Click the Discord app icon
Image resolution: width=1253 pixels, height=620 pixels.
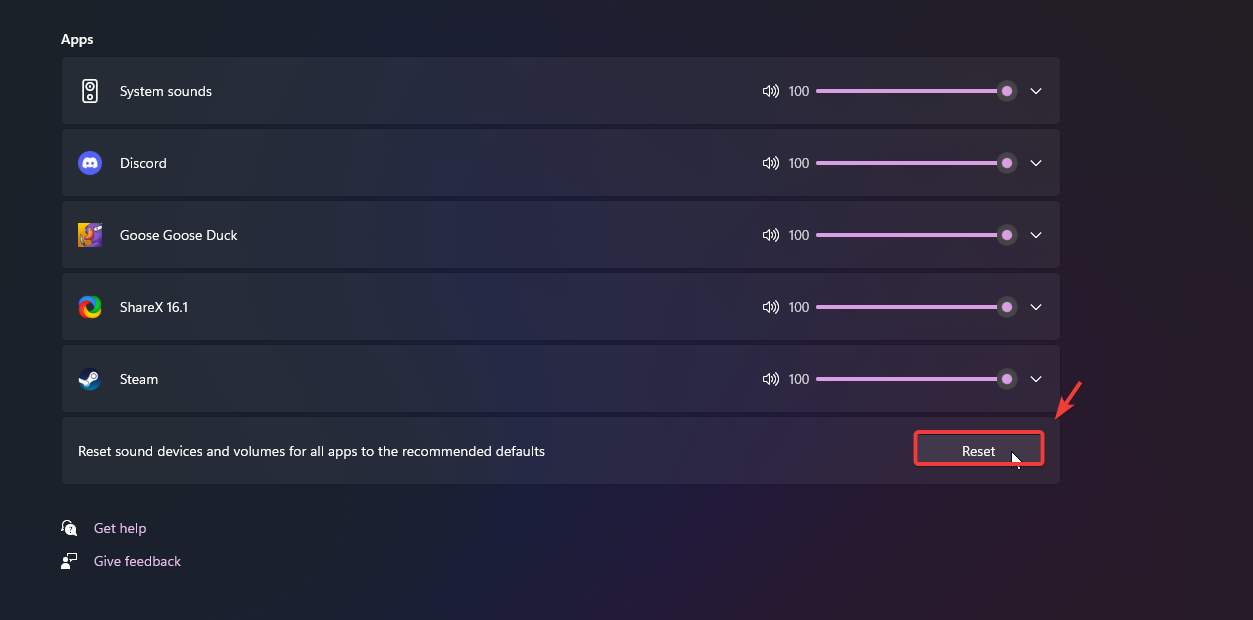coord(90,163)
